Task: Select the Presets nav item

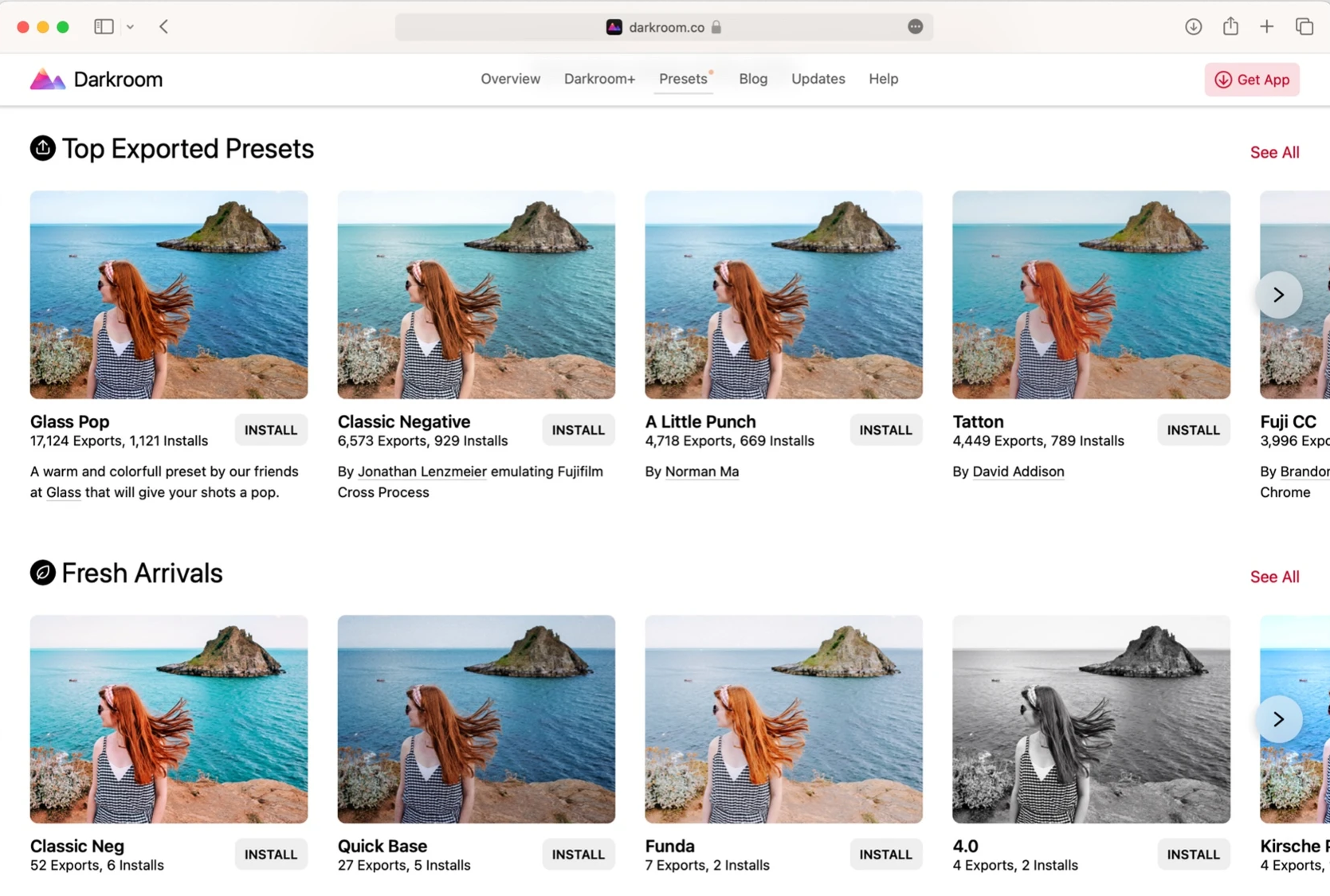Action: 683,79
